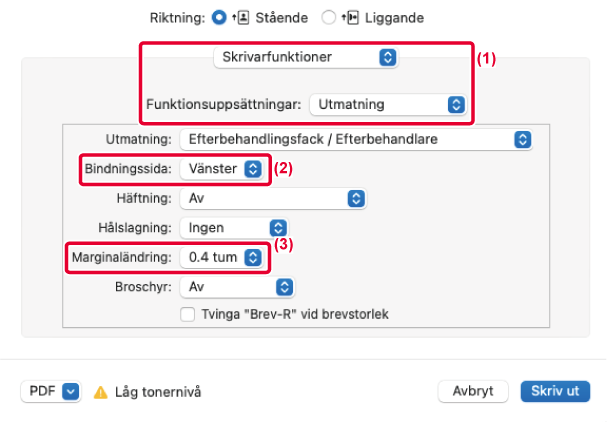Enable Tvinga "Brev-R" vid brevstorlek checkbox
This screenshot has width=607, height=422.
coord(188,314)
